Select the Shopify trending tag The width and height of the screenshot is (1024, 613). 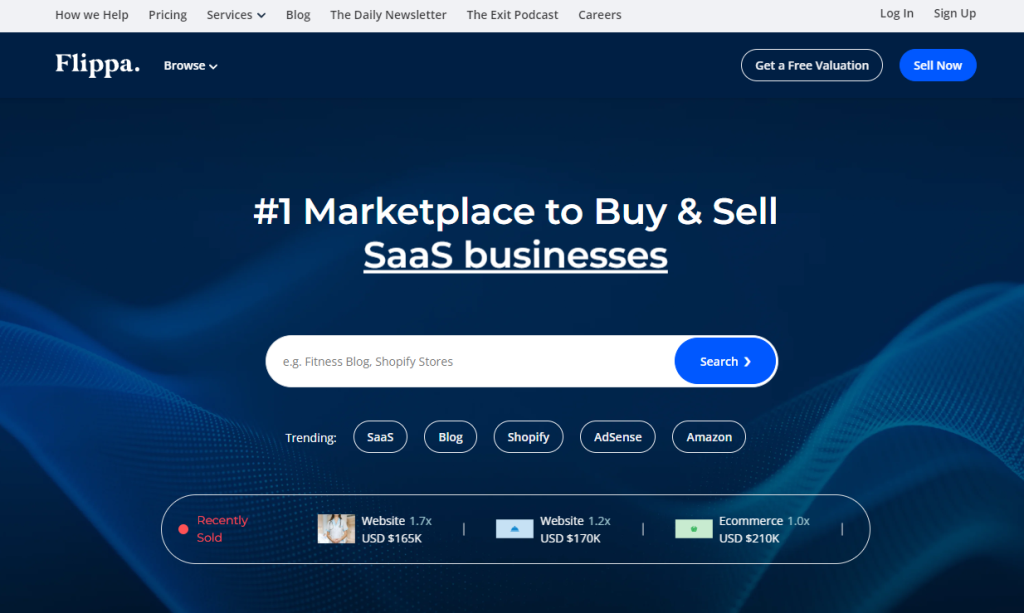(528, 437)
